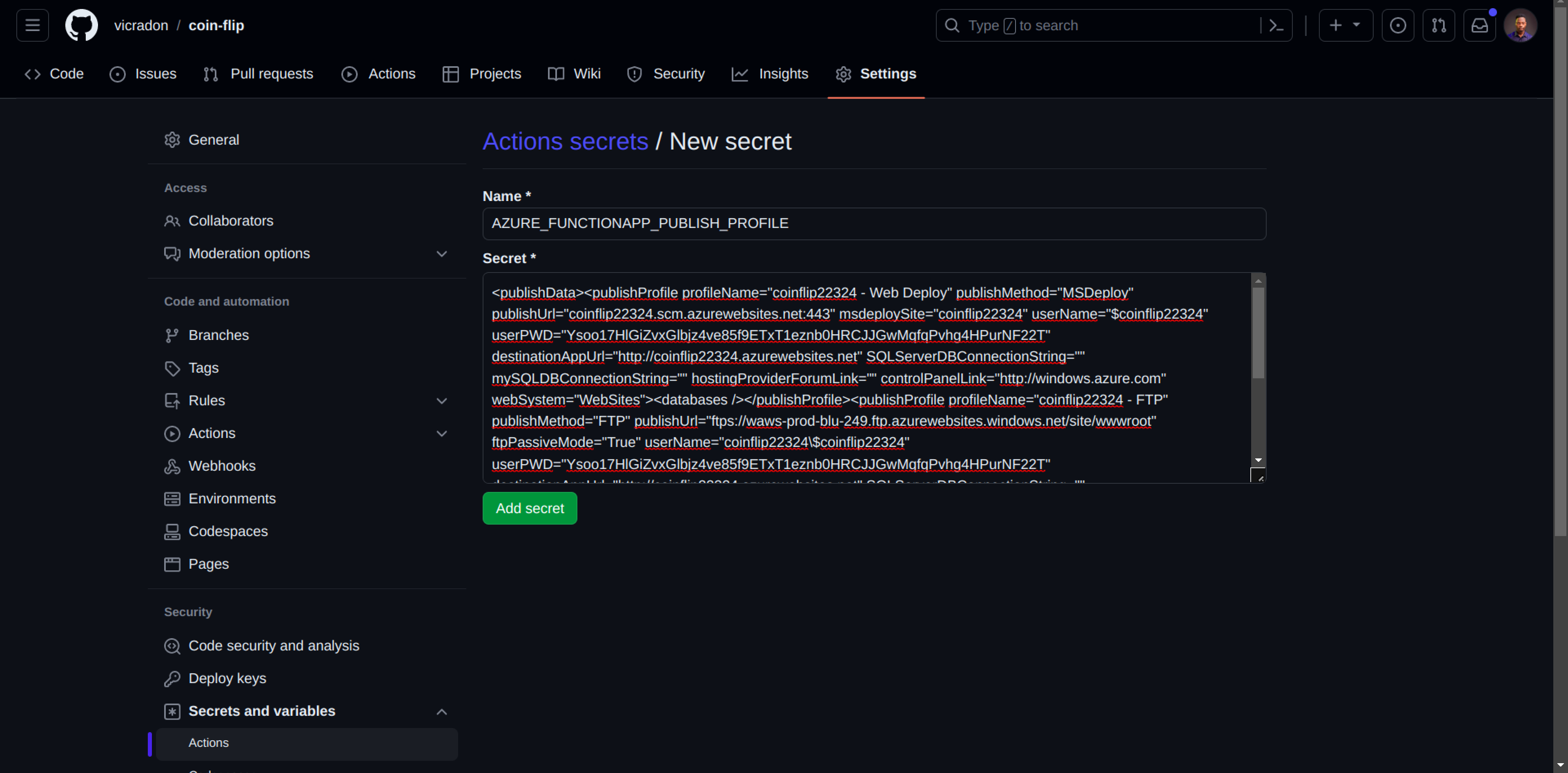Expand the create new plus dropdown
The width and height of the screenshot is (1568, 773).
pyautogui.click(x=1345, y=26)
